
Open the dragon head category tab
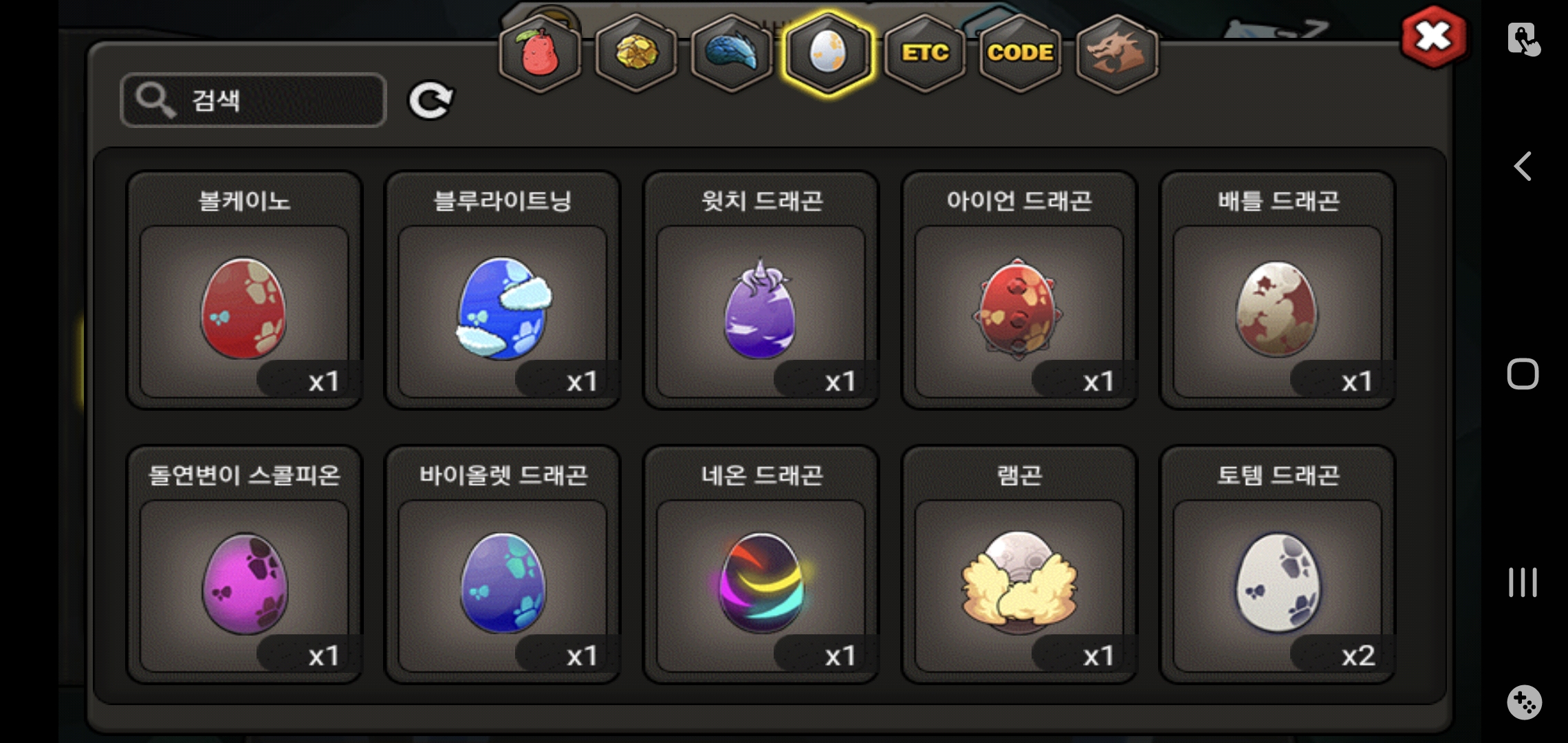coord(1117,53)
